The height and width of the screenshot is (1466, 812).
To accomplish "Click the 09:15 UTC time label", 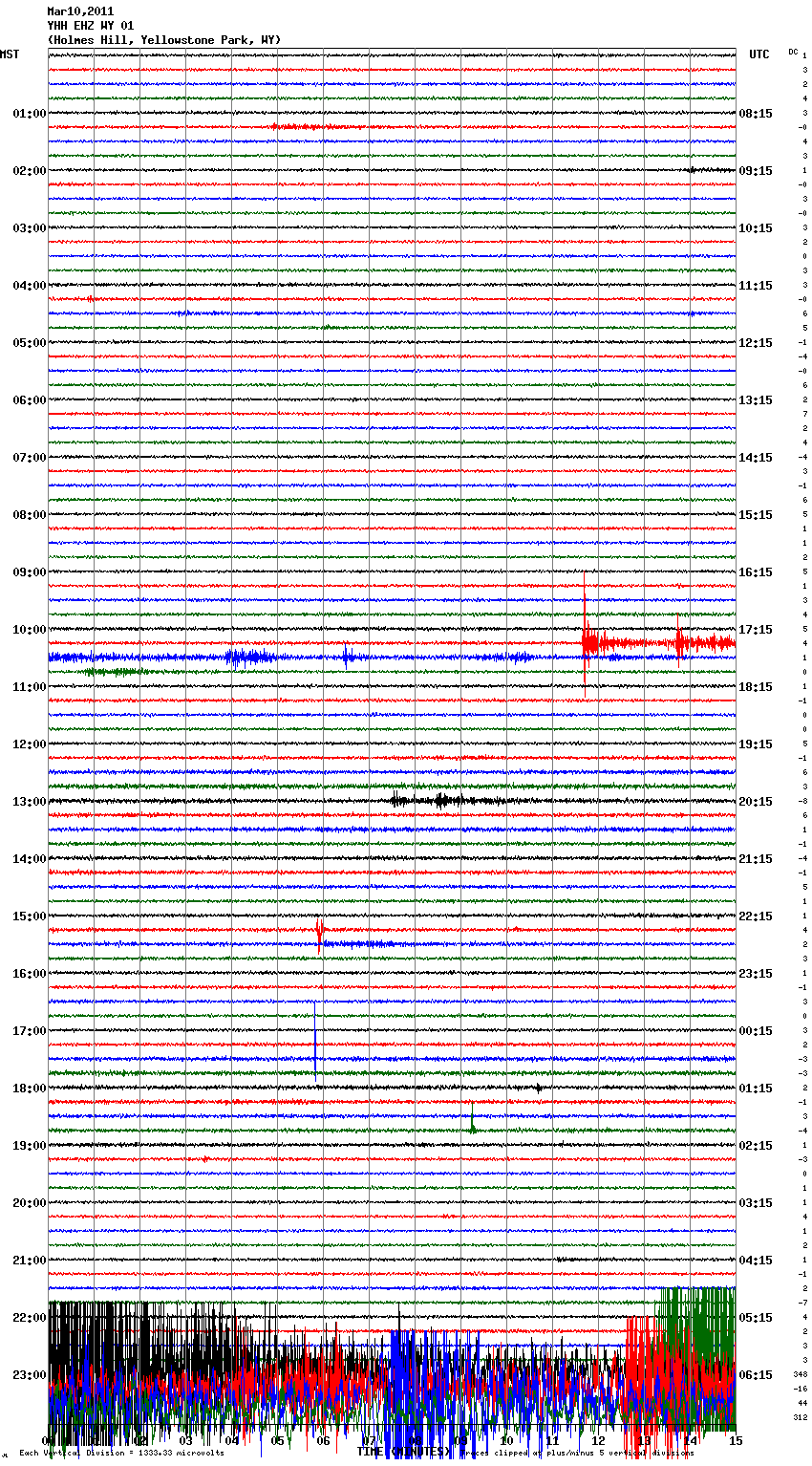I will (x=756, y=171).
